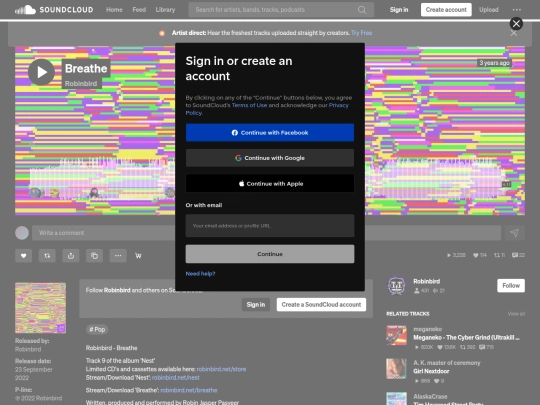
Task: Click the track reposts count icon
Action: [x=497, y=255]
